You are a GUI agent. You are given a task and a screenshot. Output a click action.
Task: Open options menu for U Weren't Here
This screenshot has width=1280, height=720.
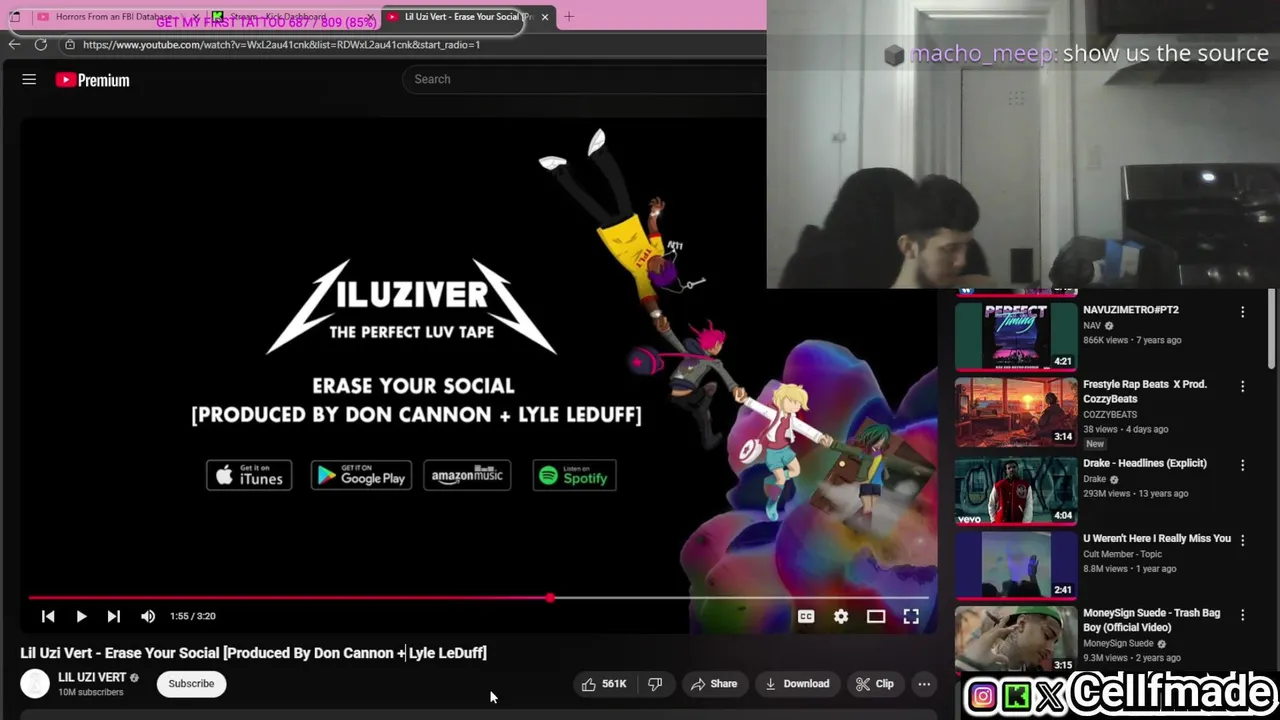[1242, 540]
